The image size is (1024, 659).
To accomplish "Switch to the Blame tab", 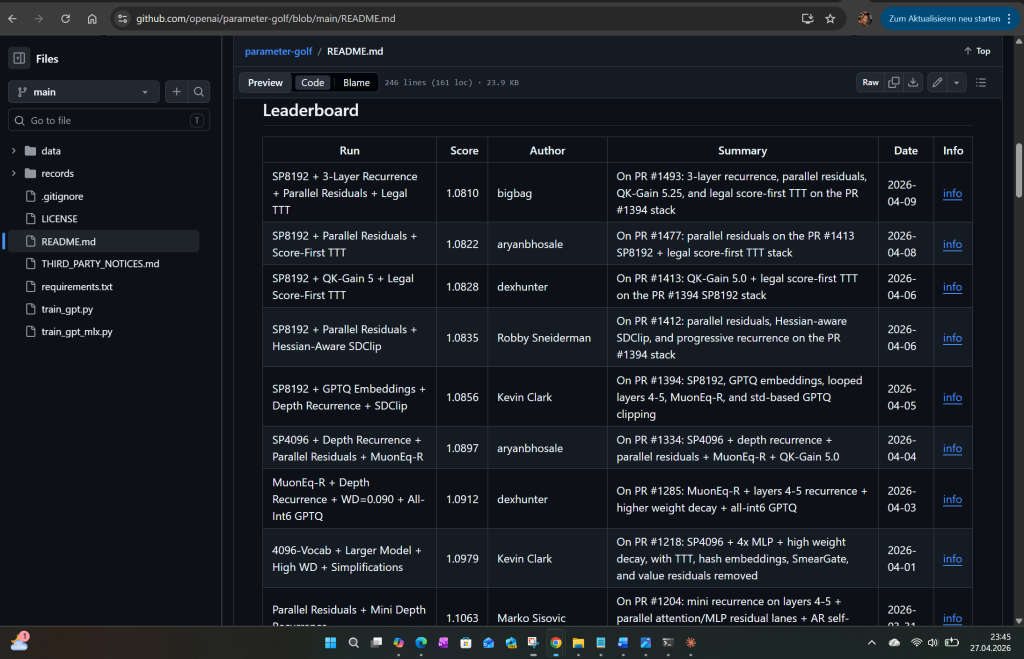I will [x=356, y=82].
